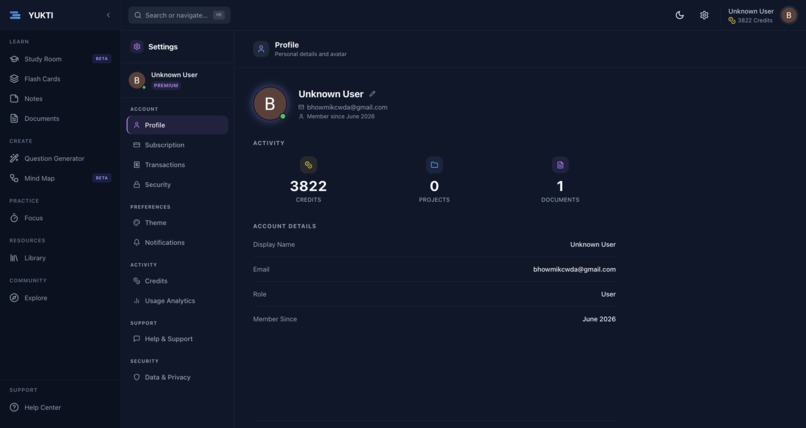The width and height of the screenshot is (806, 428).
Task: Open Study Room graduation cap icon
Action: tap(14, 59)
